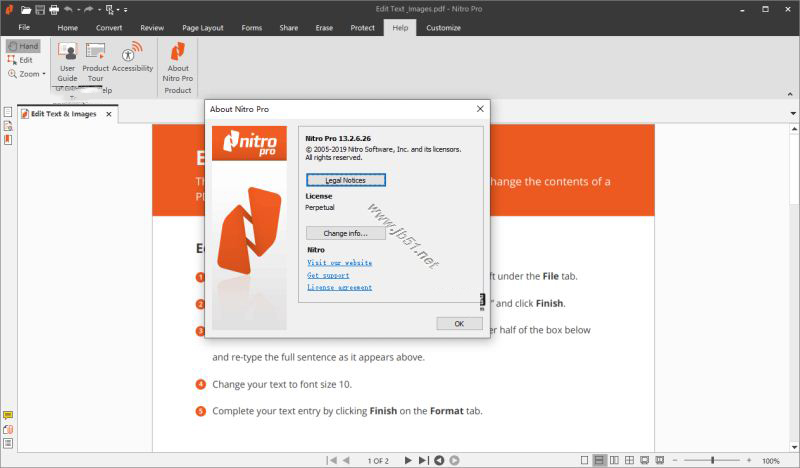Go to the previous page
Screen dimensions: 800x468
346,460
